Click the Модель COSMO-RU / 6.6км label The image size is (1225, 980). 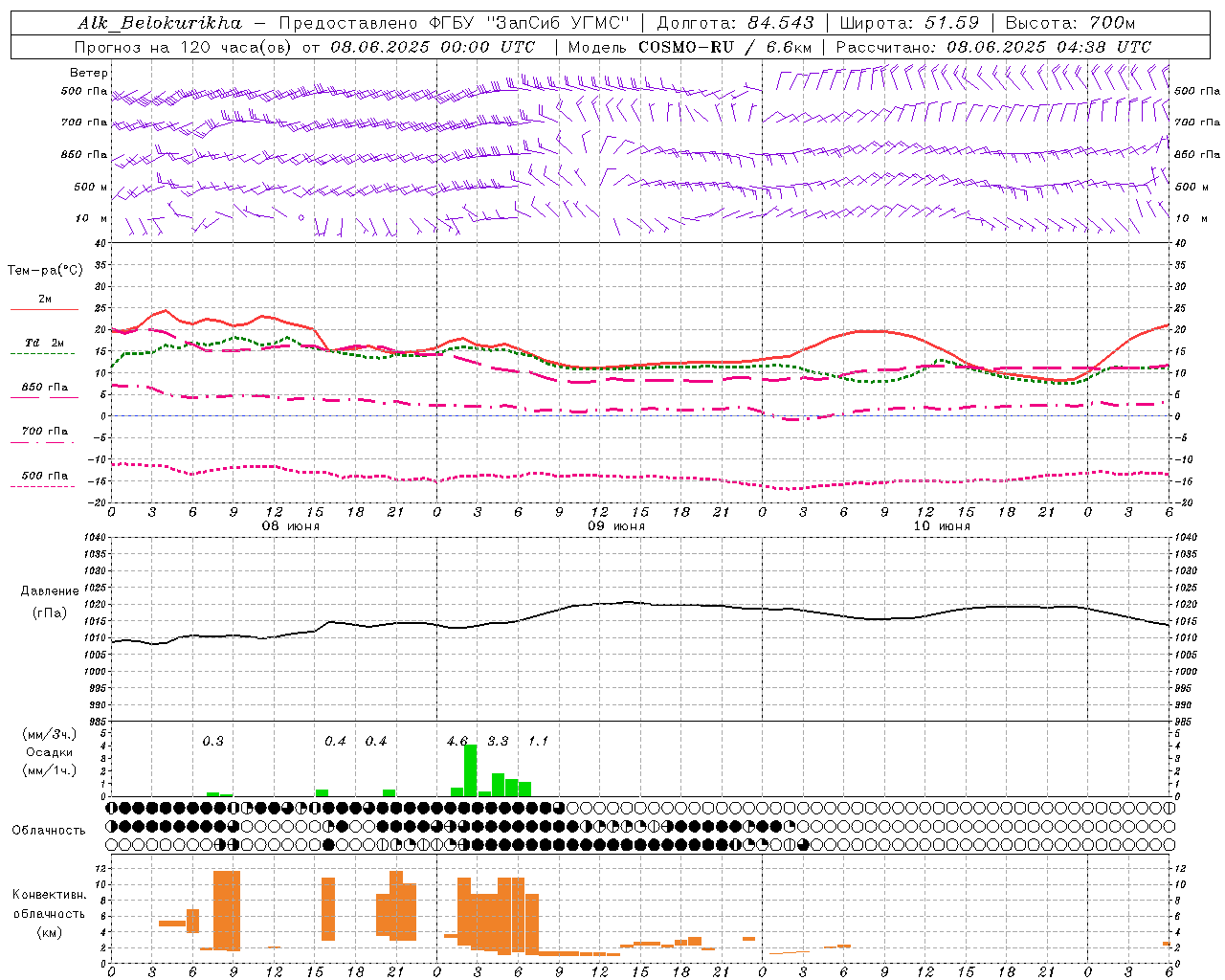pyautogui.click(x=690, y=47)
